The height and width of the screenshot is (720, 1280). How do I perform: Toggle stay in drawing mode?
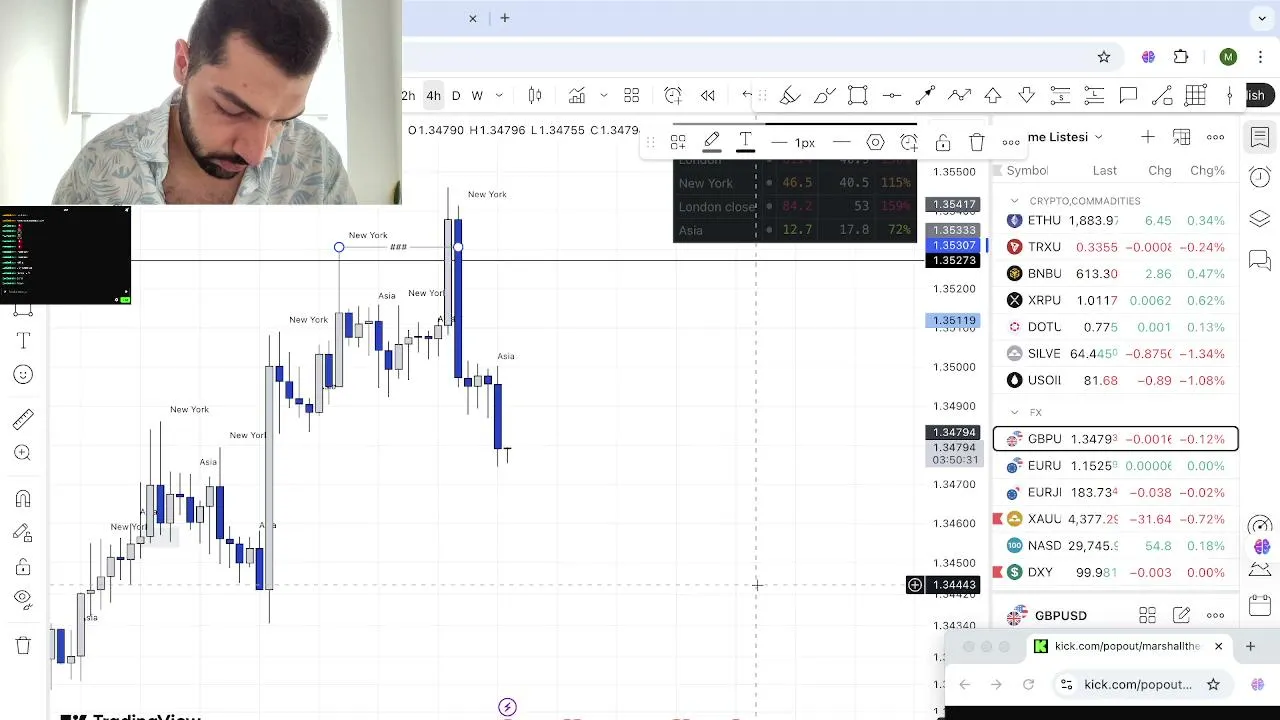[x=23, y=533]
